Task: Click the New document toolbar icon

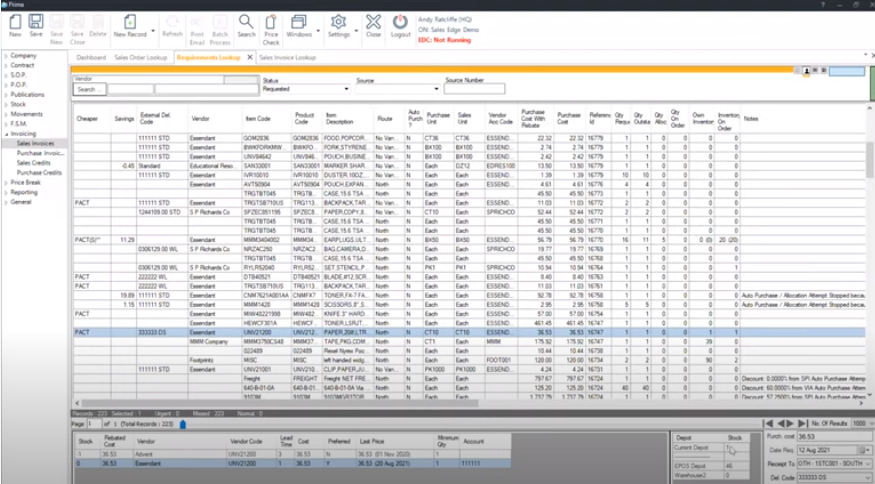Action: click(15, 22)
